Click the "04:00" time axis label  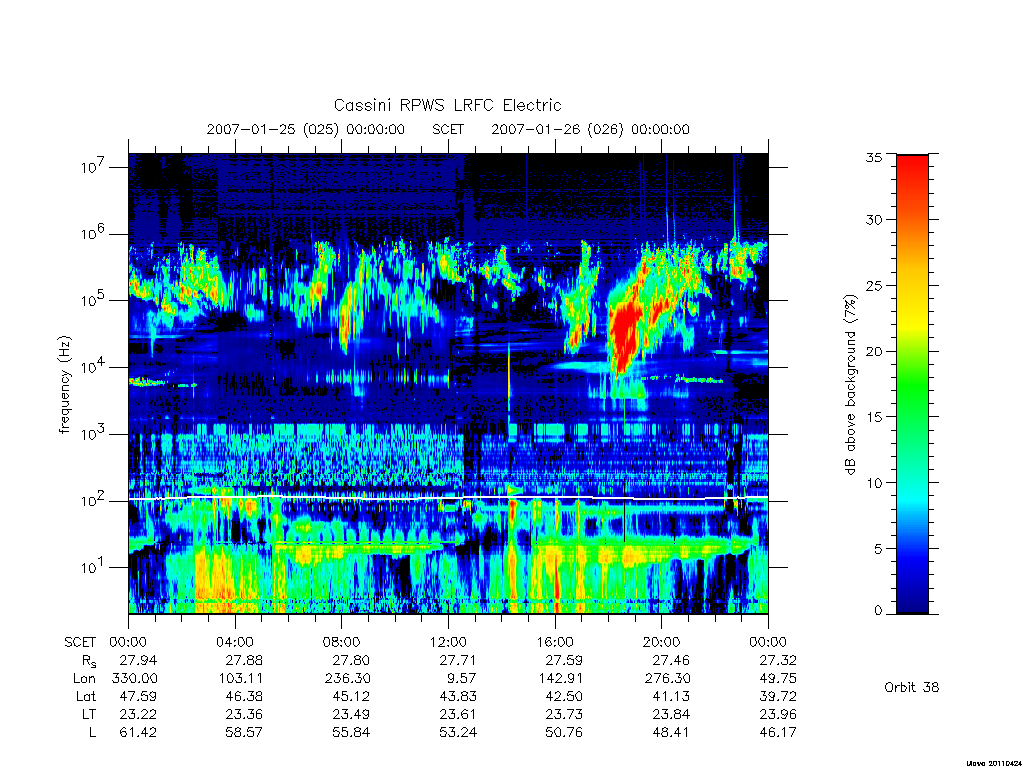[234, 642]
